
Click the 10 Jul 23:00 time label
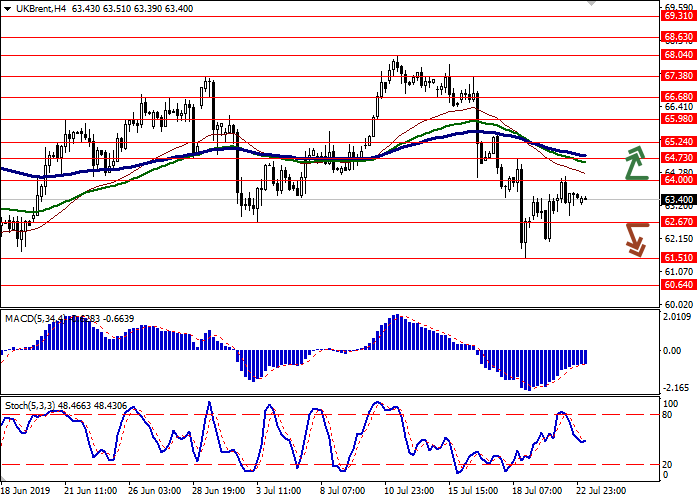408,491
